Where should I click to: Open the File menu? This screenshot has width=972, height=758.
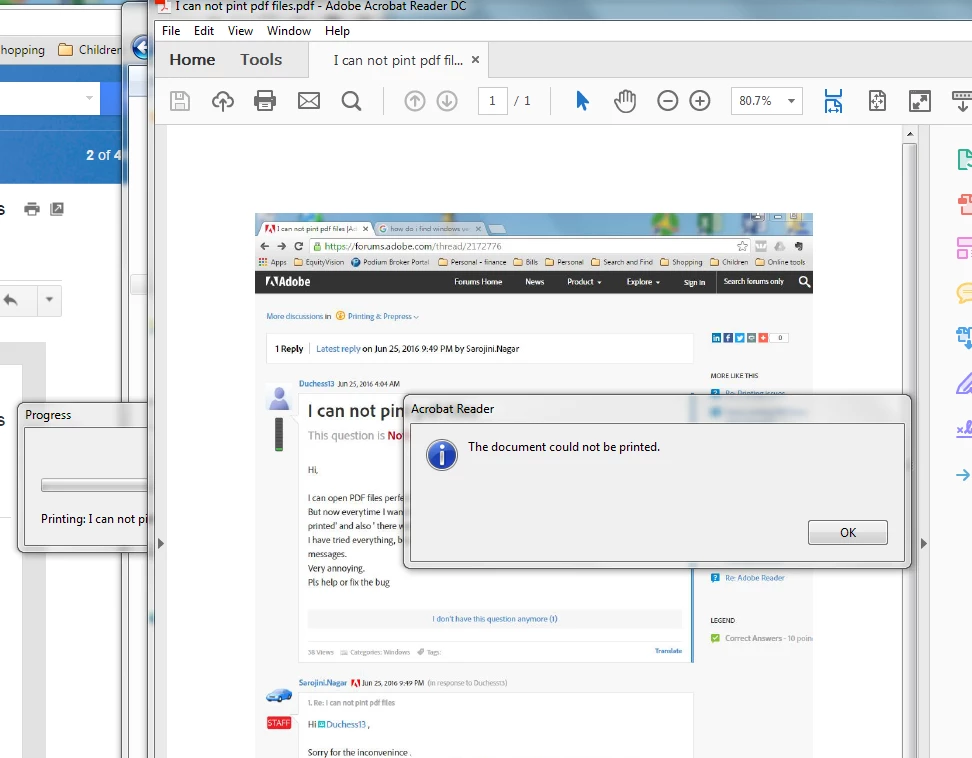tap(171, 31)
